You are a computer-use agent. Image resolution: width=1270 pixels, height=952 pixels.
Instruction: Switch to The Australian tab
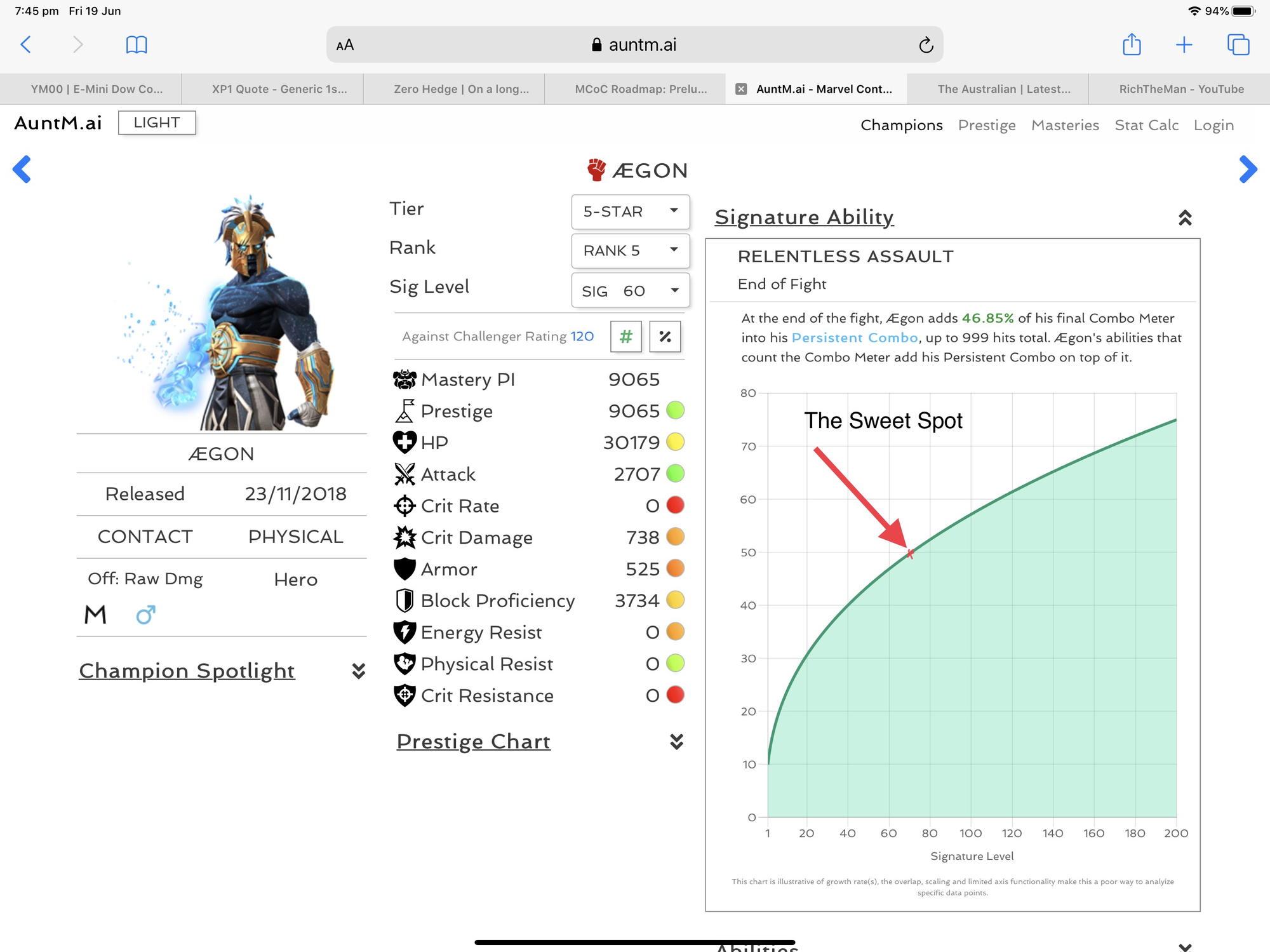(x=998, y=89)
